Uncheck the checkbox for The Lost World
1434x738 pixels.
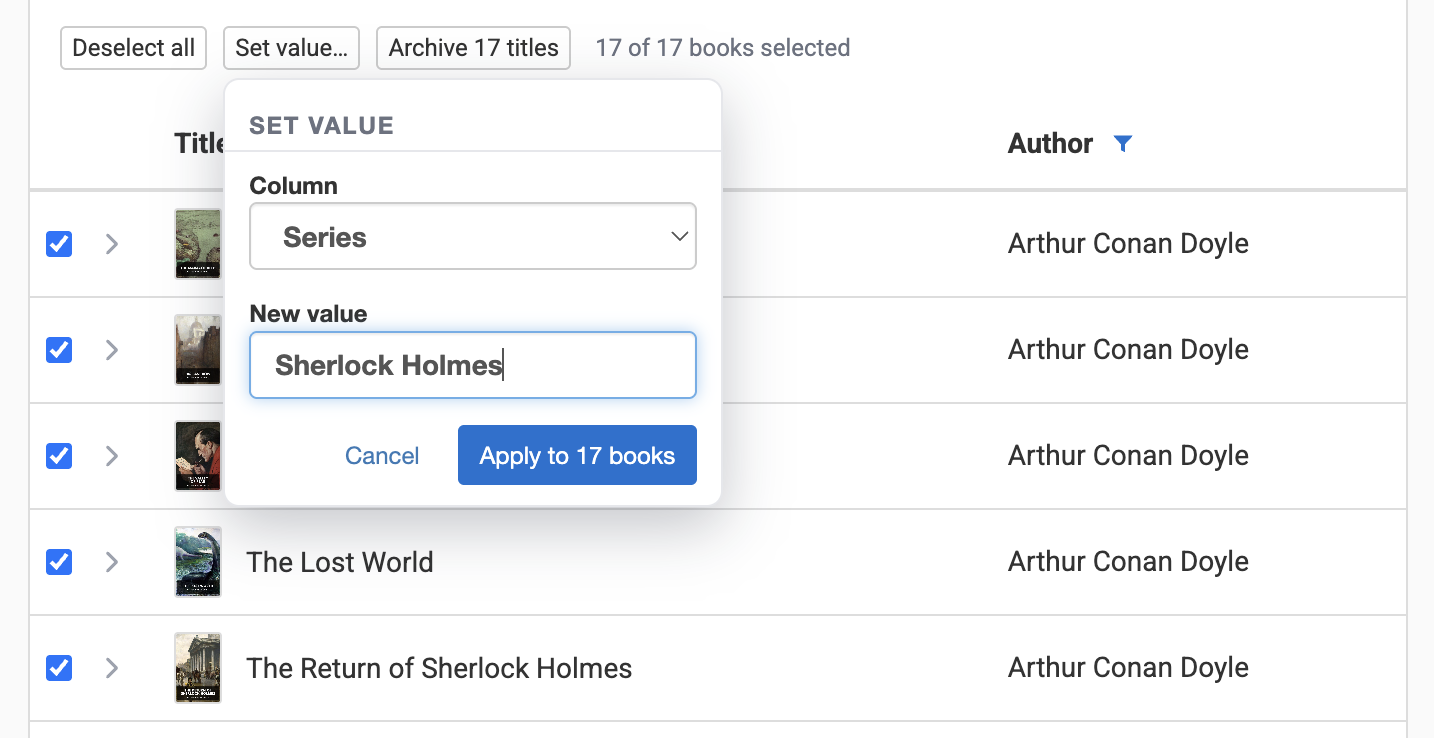59,562
